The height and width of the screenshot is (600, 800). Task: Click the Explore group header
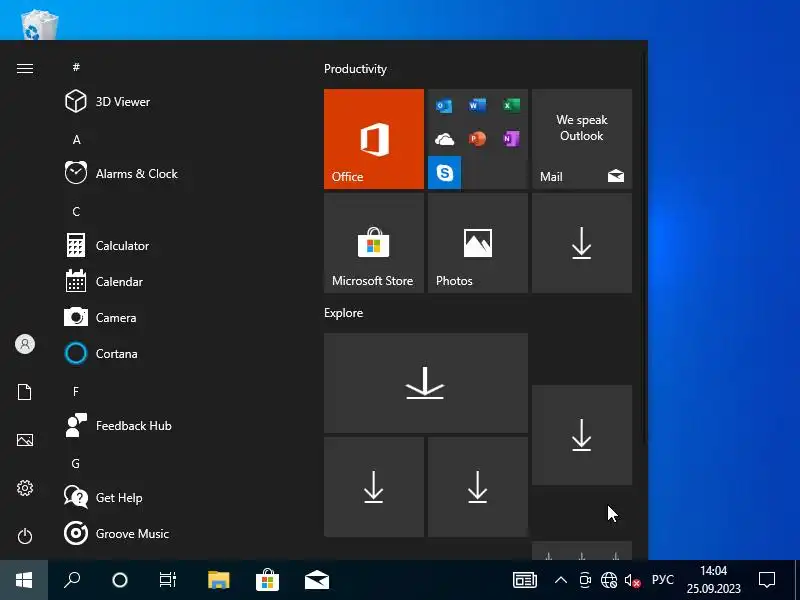(x=343, y=313)
